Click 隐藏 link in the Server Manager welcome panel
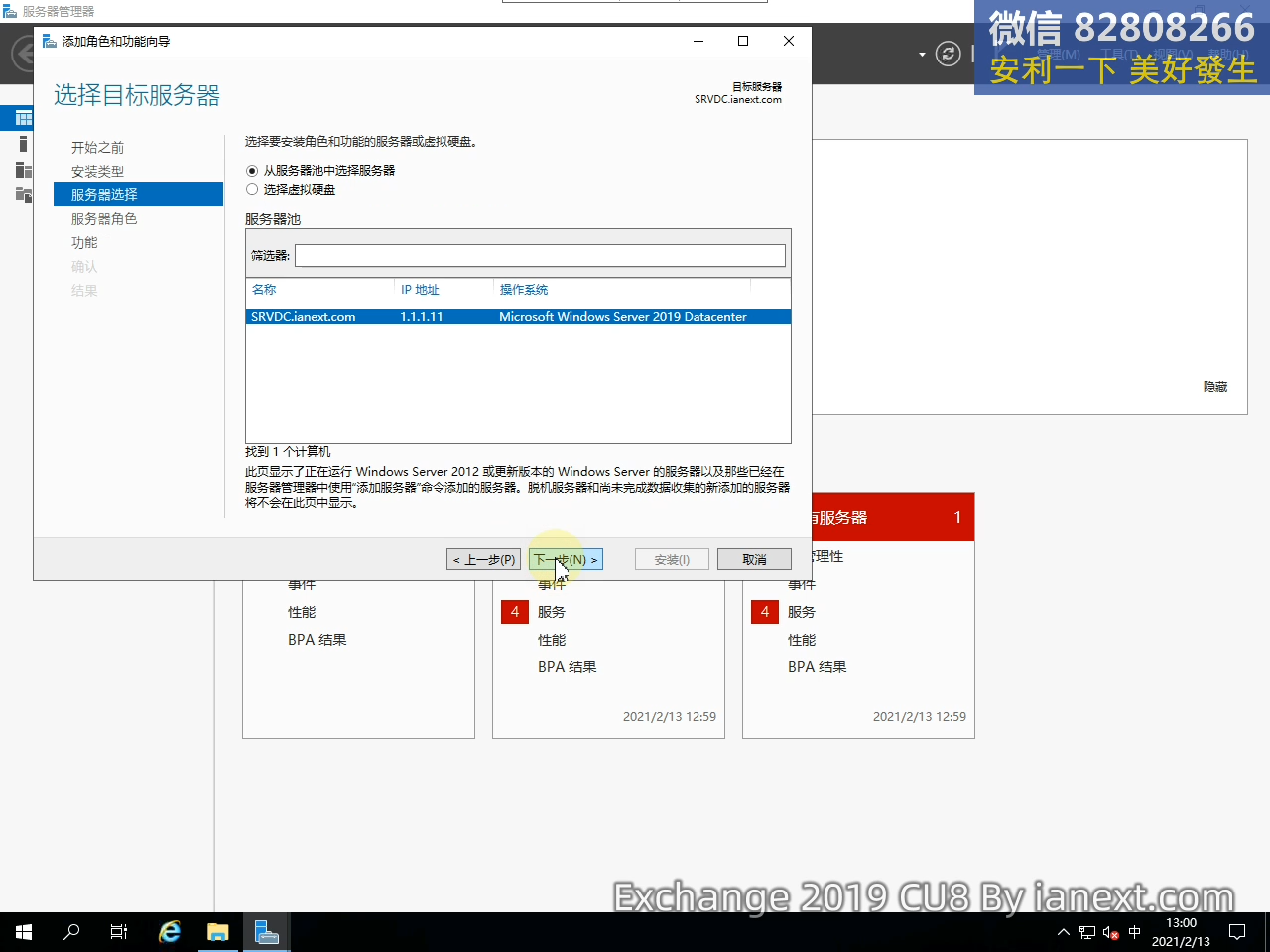The width and height of the screenshot is (1270, 952). click(1215, 387)
